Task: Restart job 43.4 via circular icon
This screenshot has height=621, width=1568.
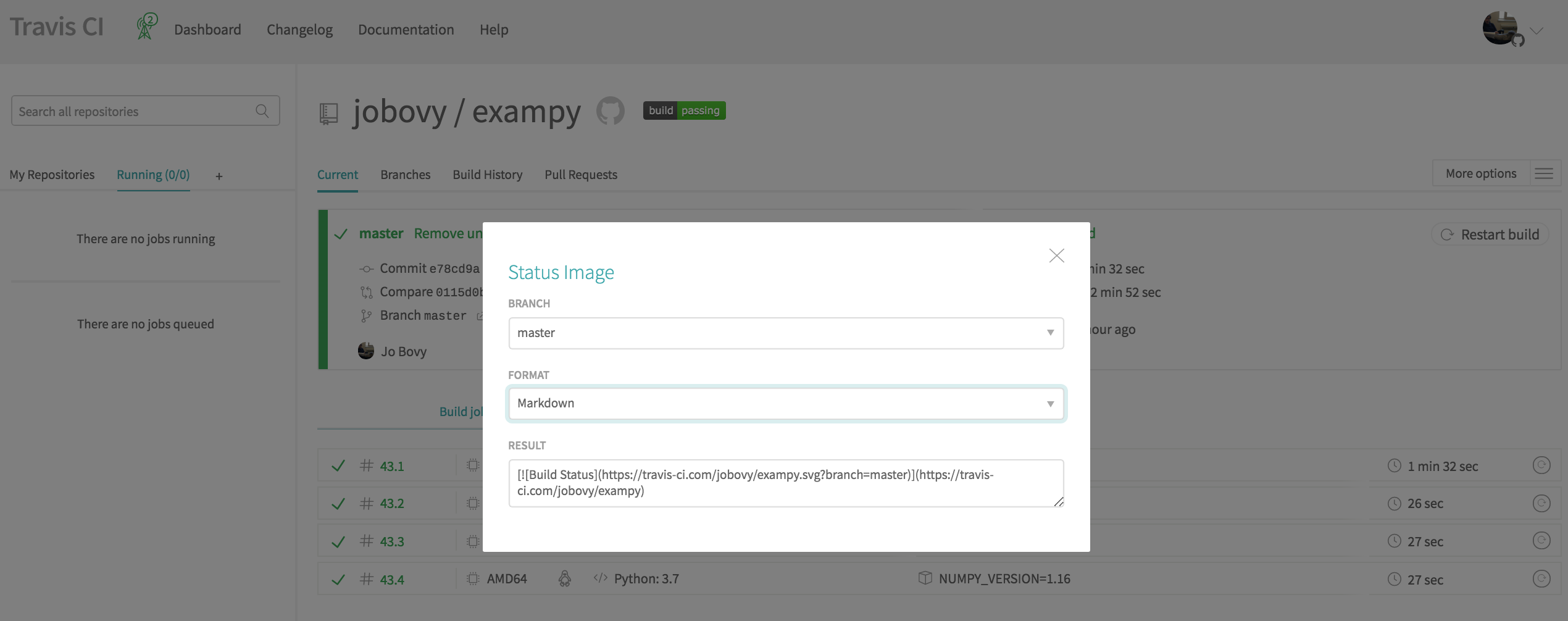Action: coord(1541,578)
